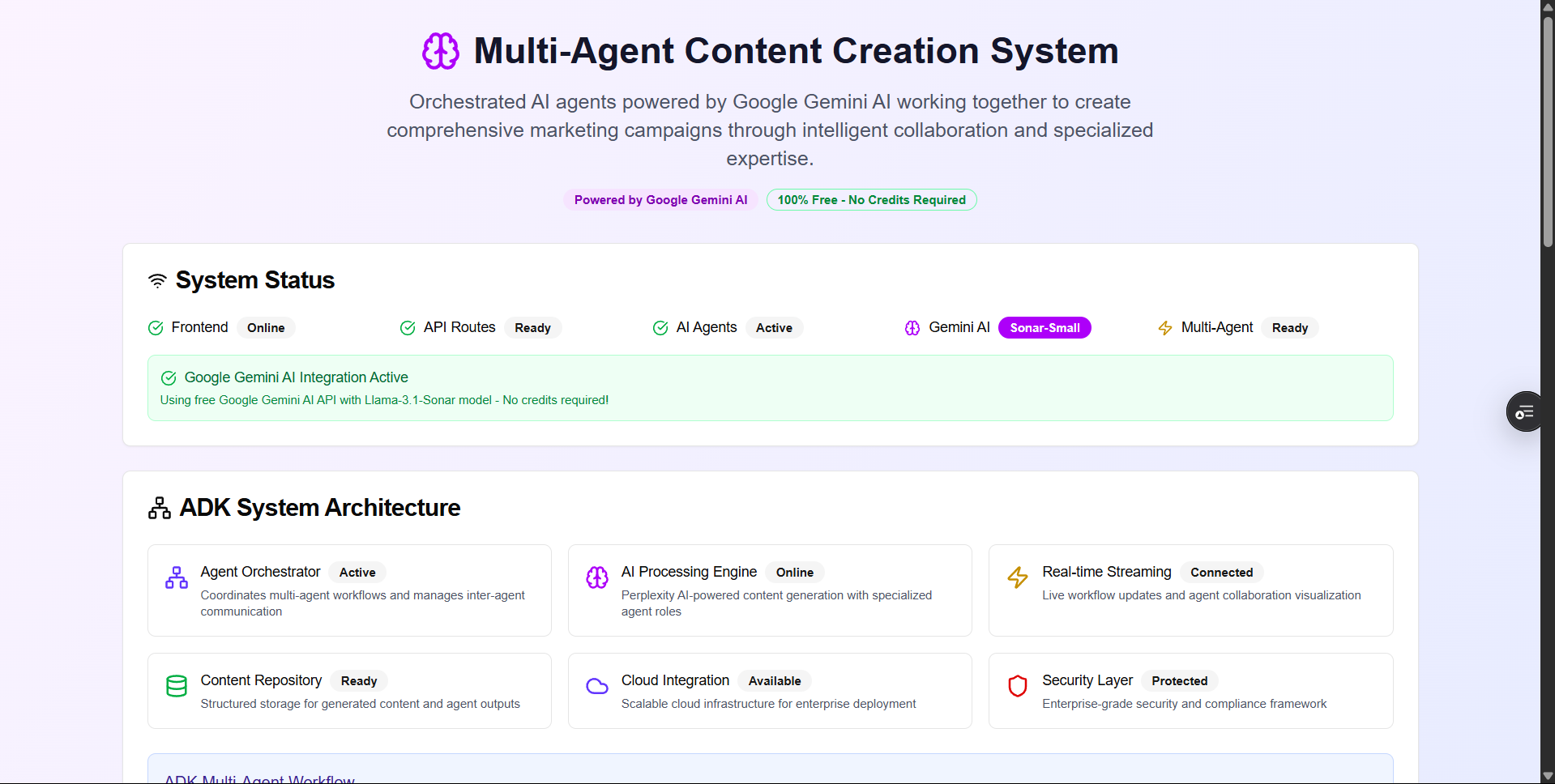The image size is (1555, 784).
Task: Click the AI Agents status label
Action: (707, 327)
